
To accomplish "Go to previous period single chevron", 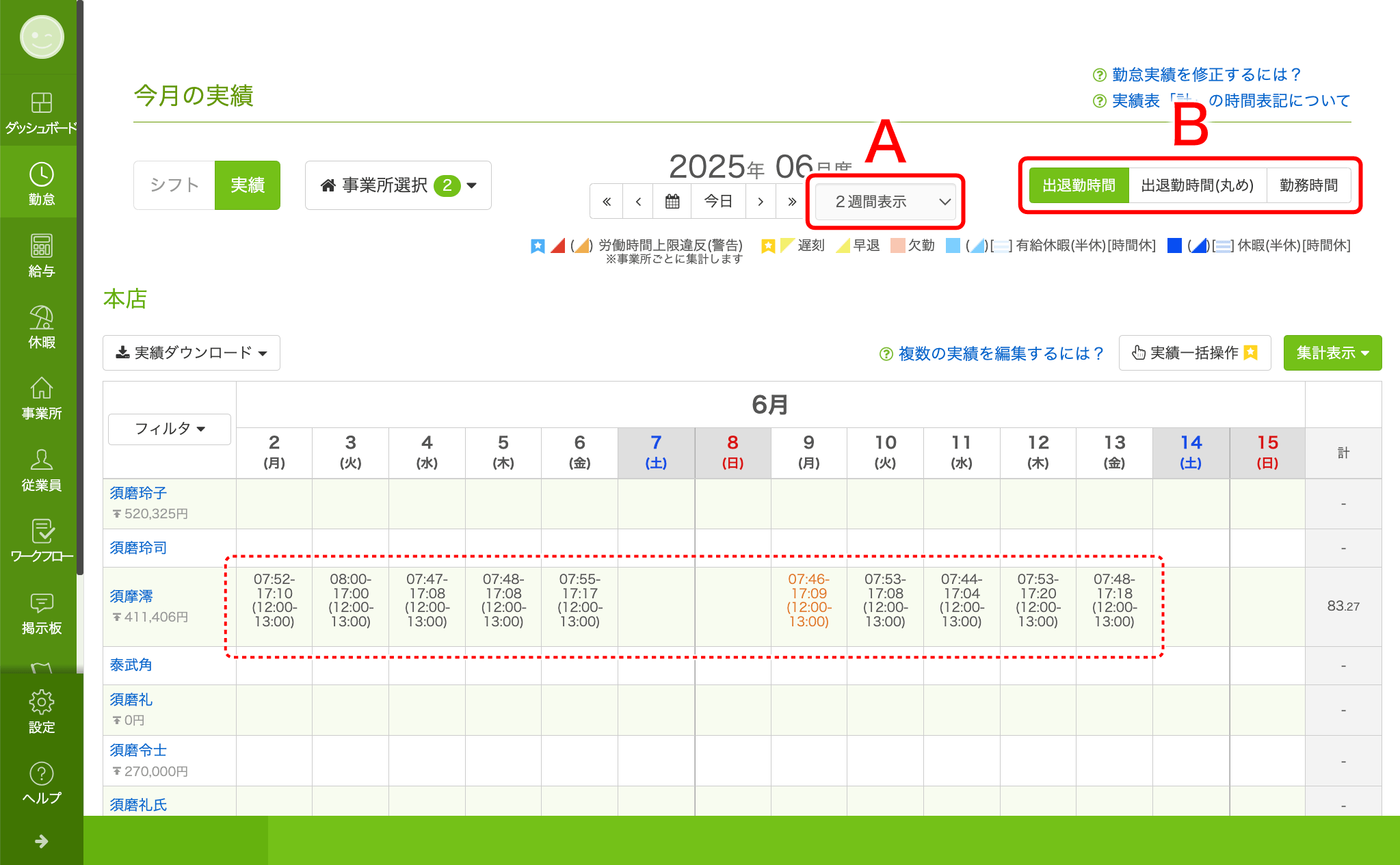I will coord(638,201).
